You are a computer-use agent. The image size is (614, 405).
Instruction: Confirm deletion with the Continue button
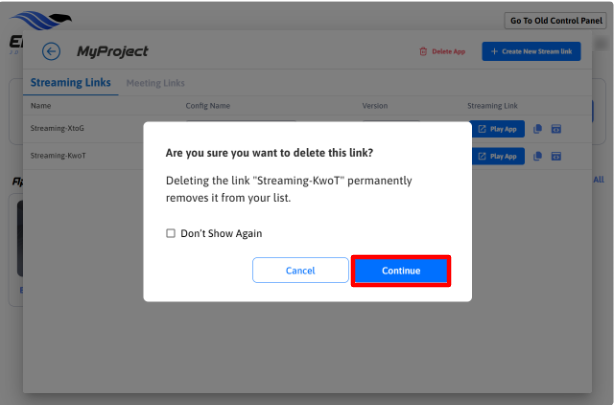click(401, 271)
